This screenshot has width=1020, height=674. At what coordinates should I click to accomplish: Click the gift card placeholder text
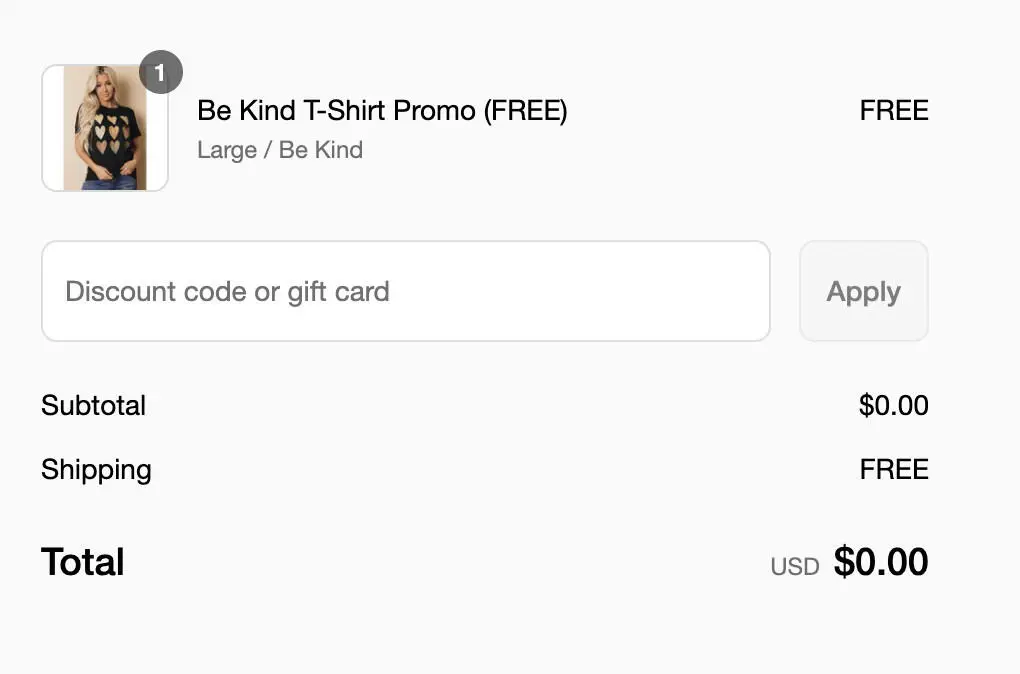tap(226, 291)
